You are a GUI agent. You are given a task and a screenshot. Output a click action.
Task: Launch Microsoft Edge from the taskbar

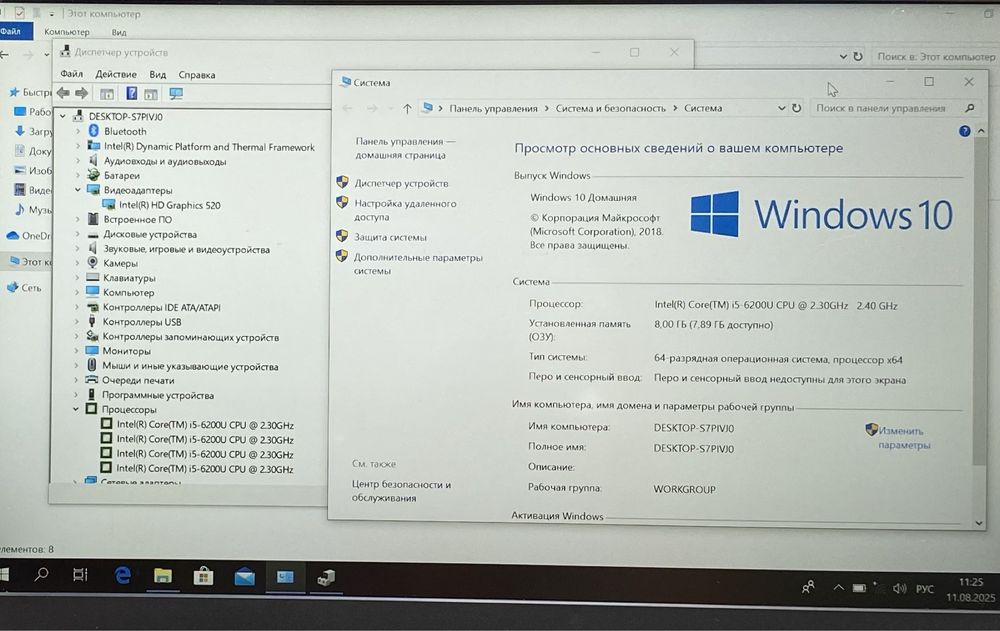122,575
